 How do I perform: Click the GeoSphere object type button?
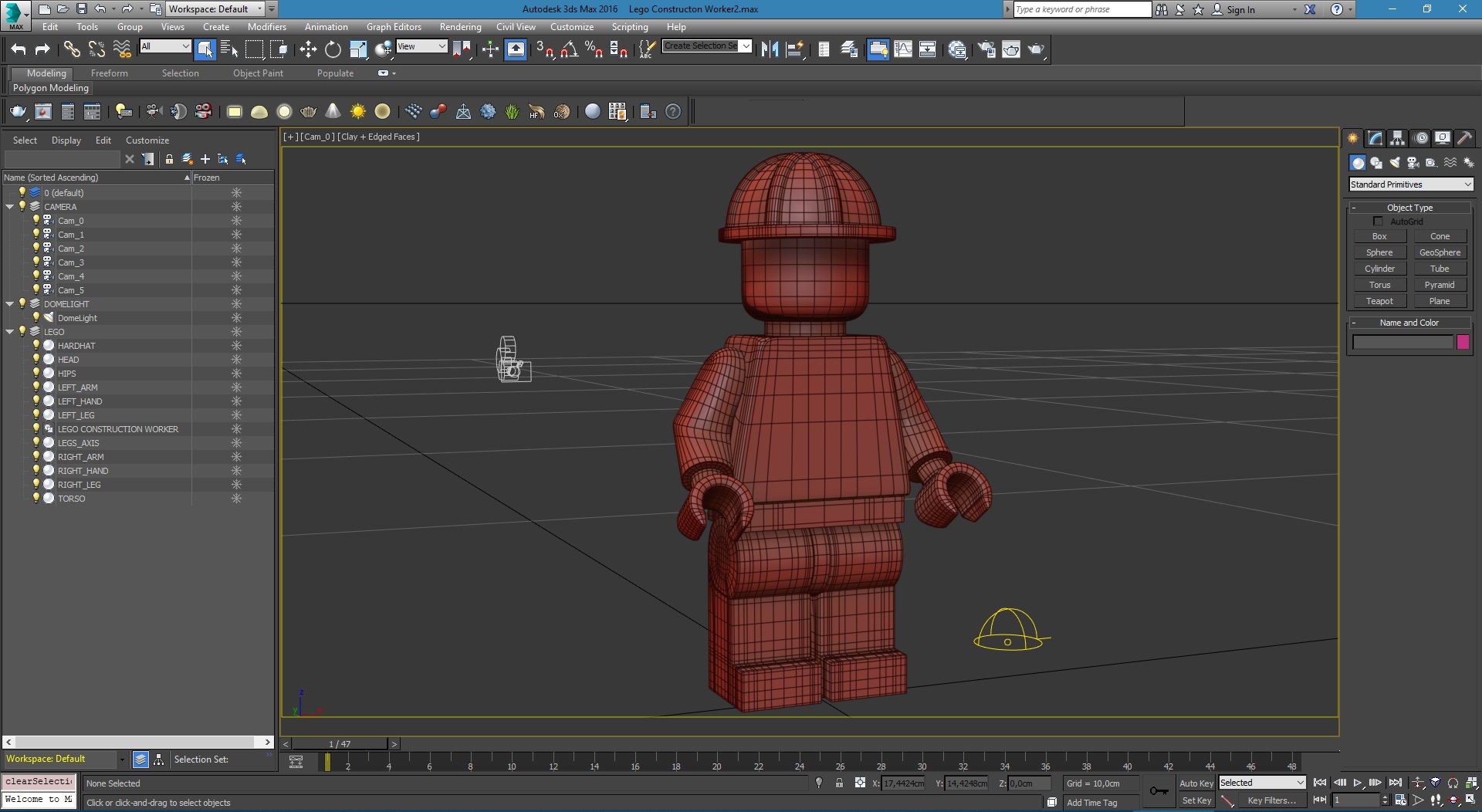(1440, 252)
